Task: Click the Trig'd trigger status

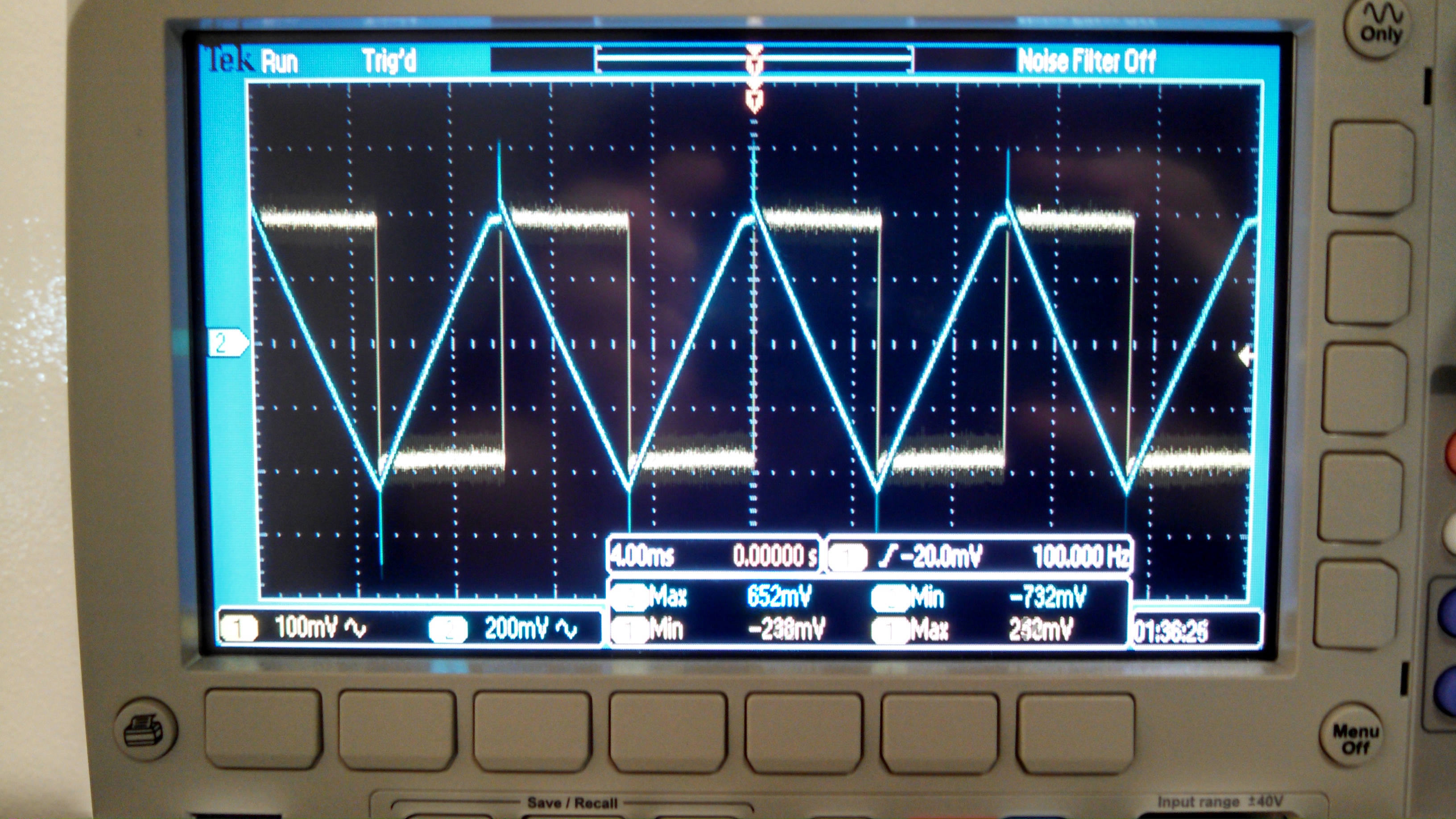Action: 389,61
